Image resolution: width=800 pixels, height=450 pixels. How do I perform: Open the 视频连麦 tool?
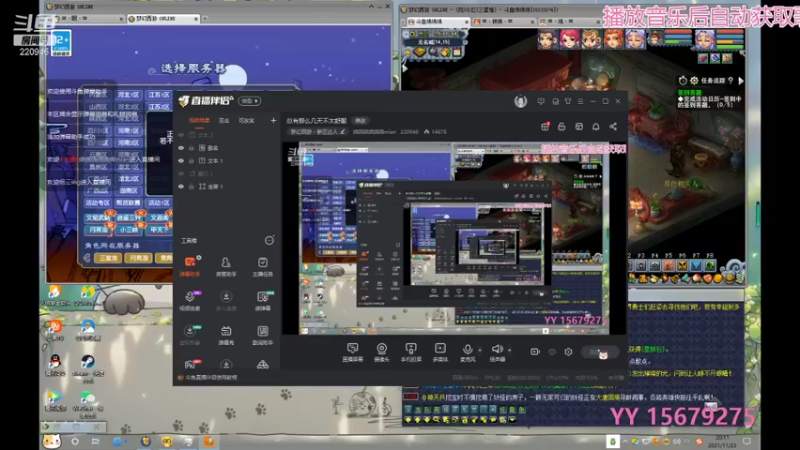click(190, 301)
